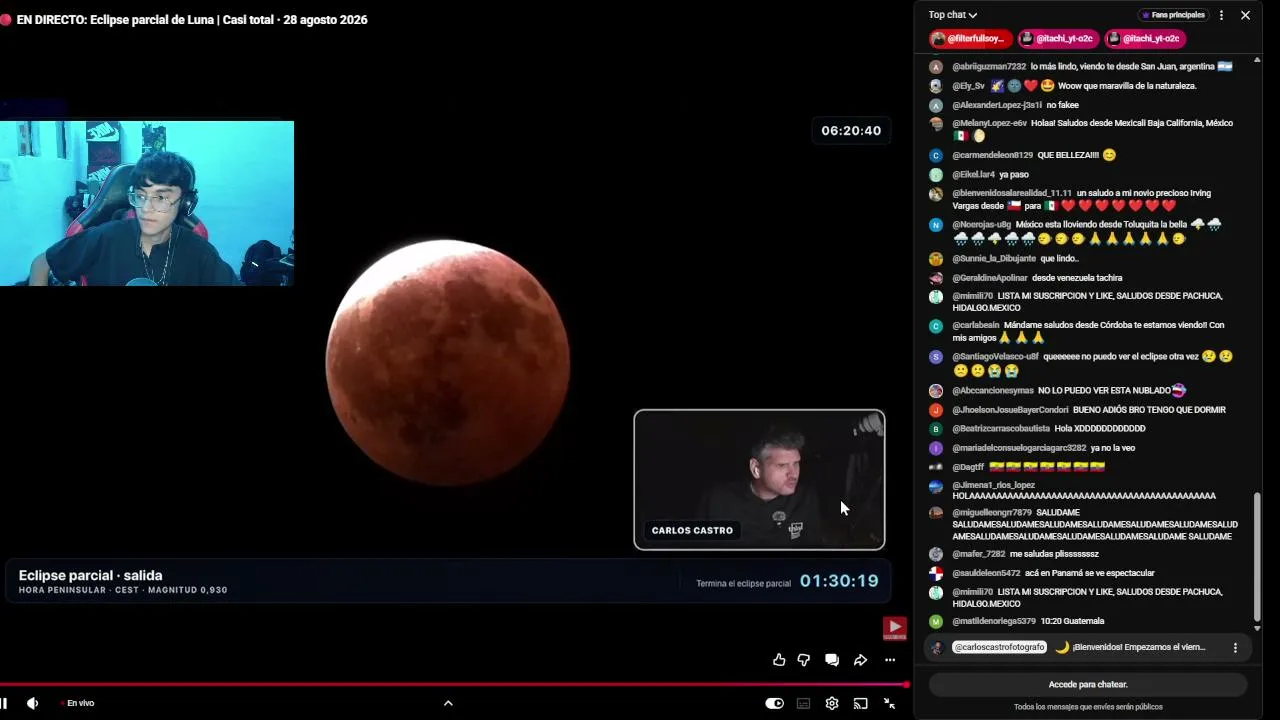Select username @Abccancionesymas in chat
The width and height of the screenshot is (1280, 720).
tap(993, 390)
